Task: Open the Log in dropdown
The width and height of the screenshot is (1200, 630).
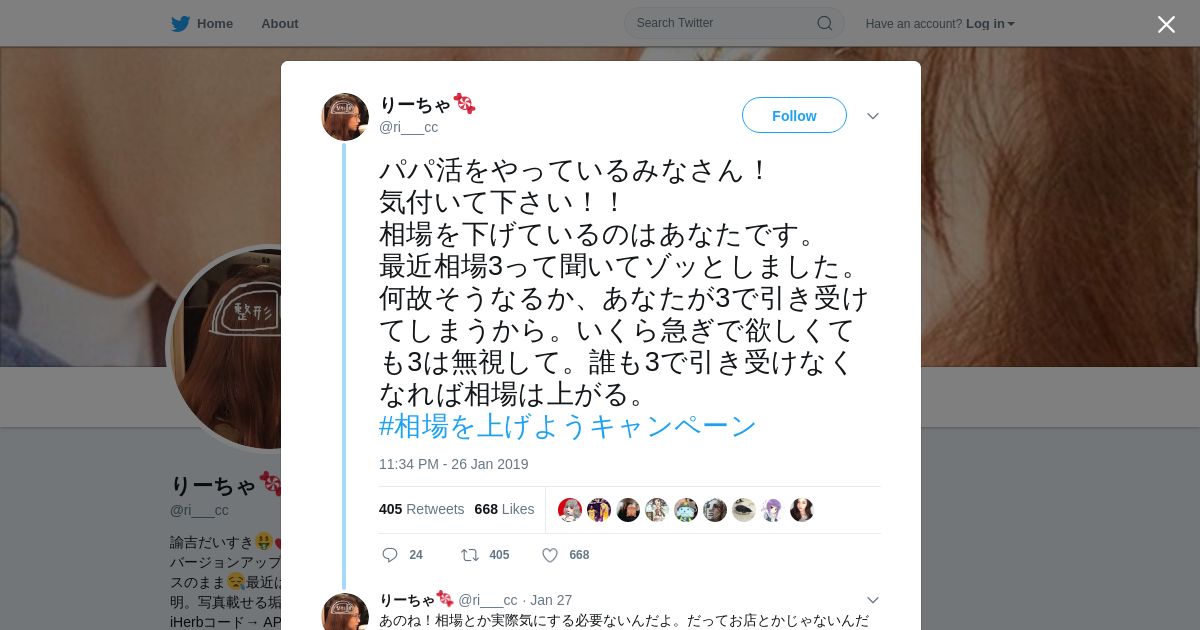Action: [990, 24]
